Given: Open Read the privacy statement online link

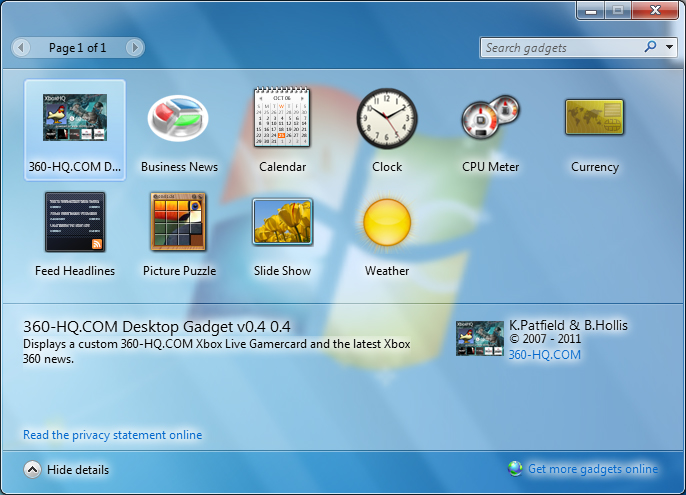Looking at the screenshot, I should pyautogui.click(x=112, y=435).
